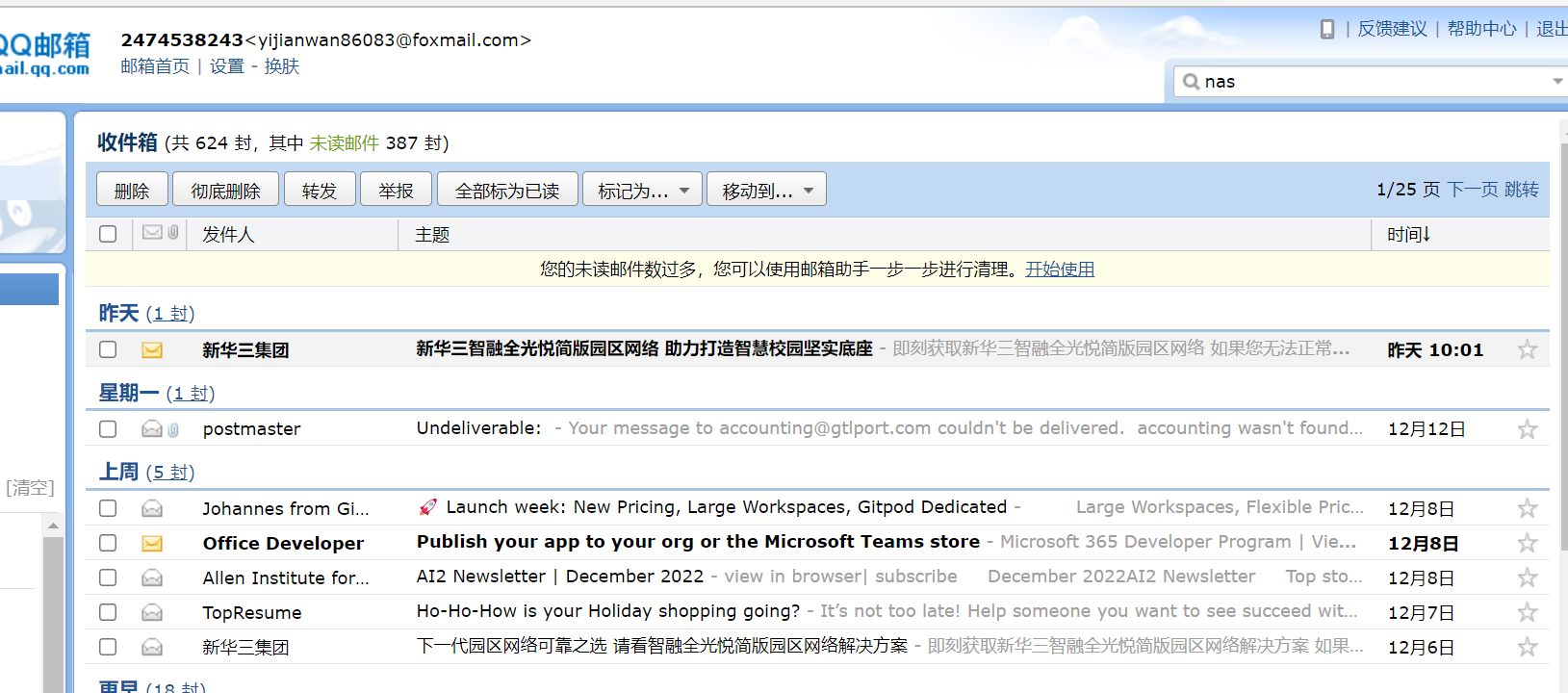Click unread envelope icon of Office Developer email
This screenshot has height=693, width=1568.
click(152, 544)
